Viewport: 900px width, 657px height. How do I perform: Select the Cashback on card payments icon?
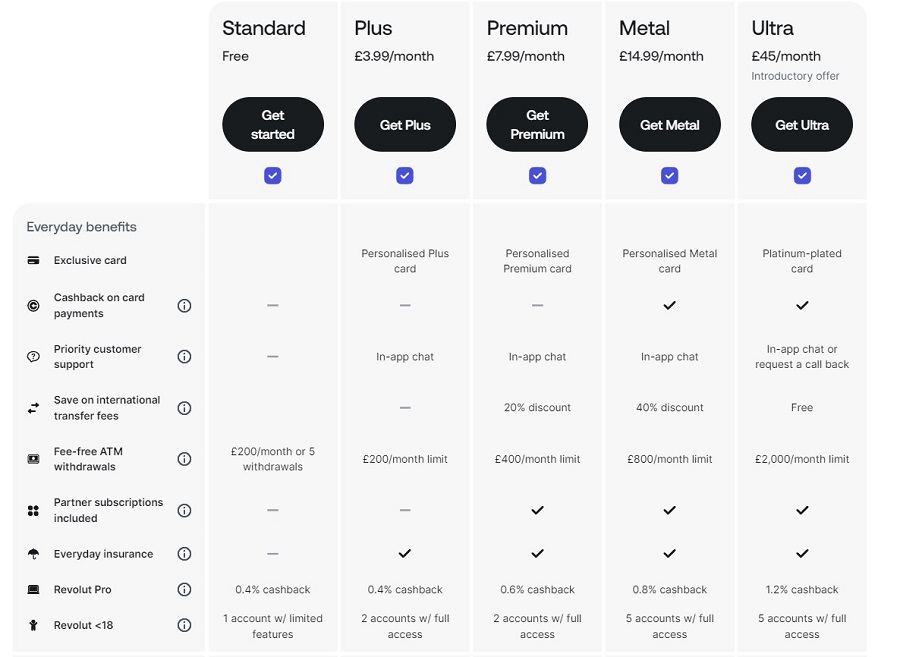click(32, 305)
